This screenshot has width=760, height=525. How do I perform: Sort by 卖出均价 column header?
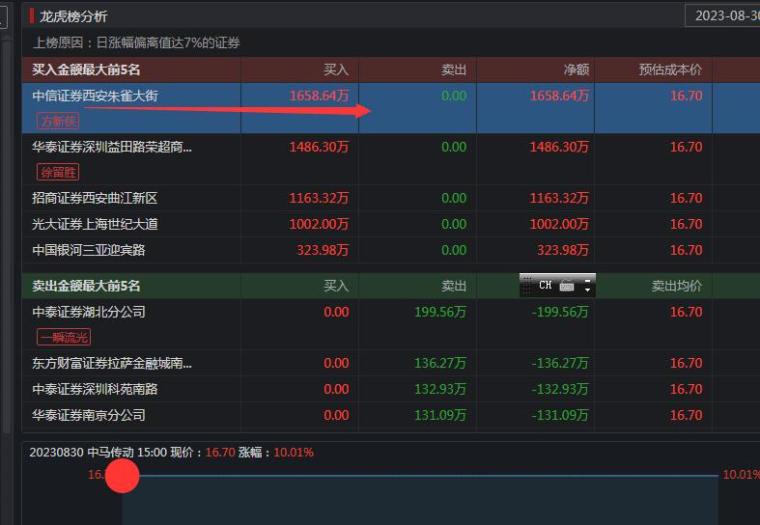pos(677,286)
